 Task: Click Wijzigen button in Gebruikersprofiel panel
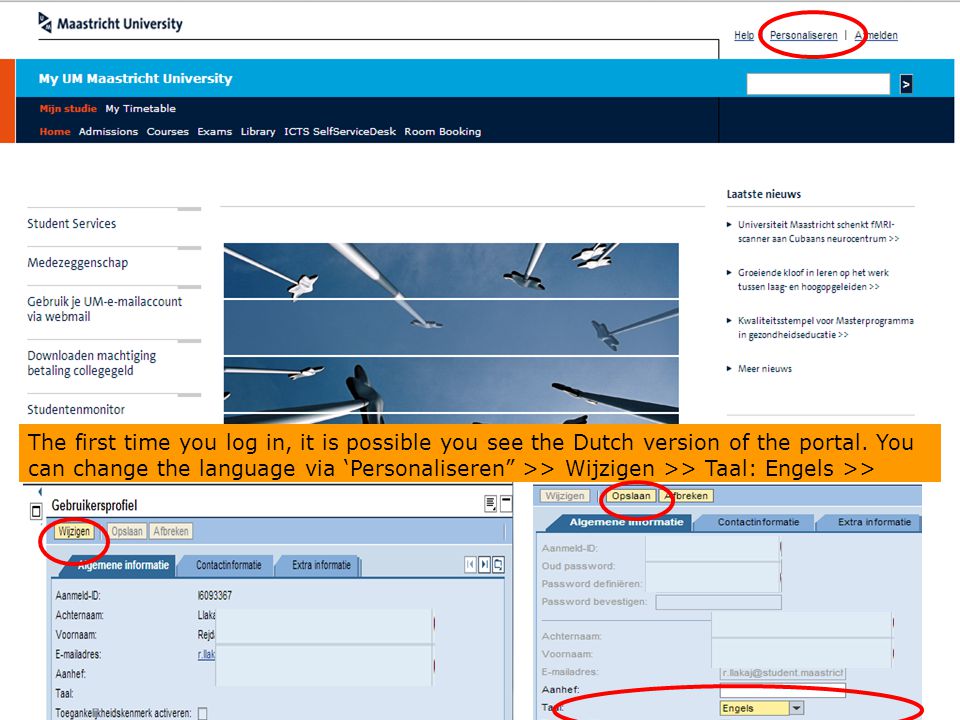[74, 531]
